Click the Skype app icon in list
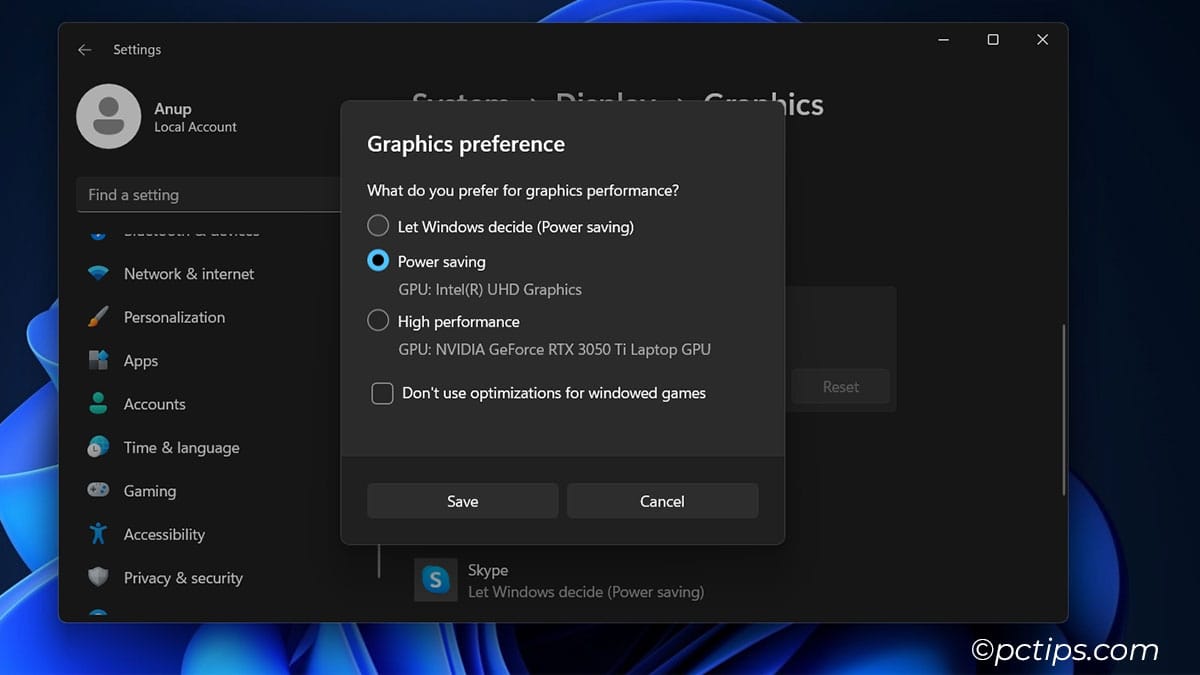 pyautogui.click(x=435, y=580)
